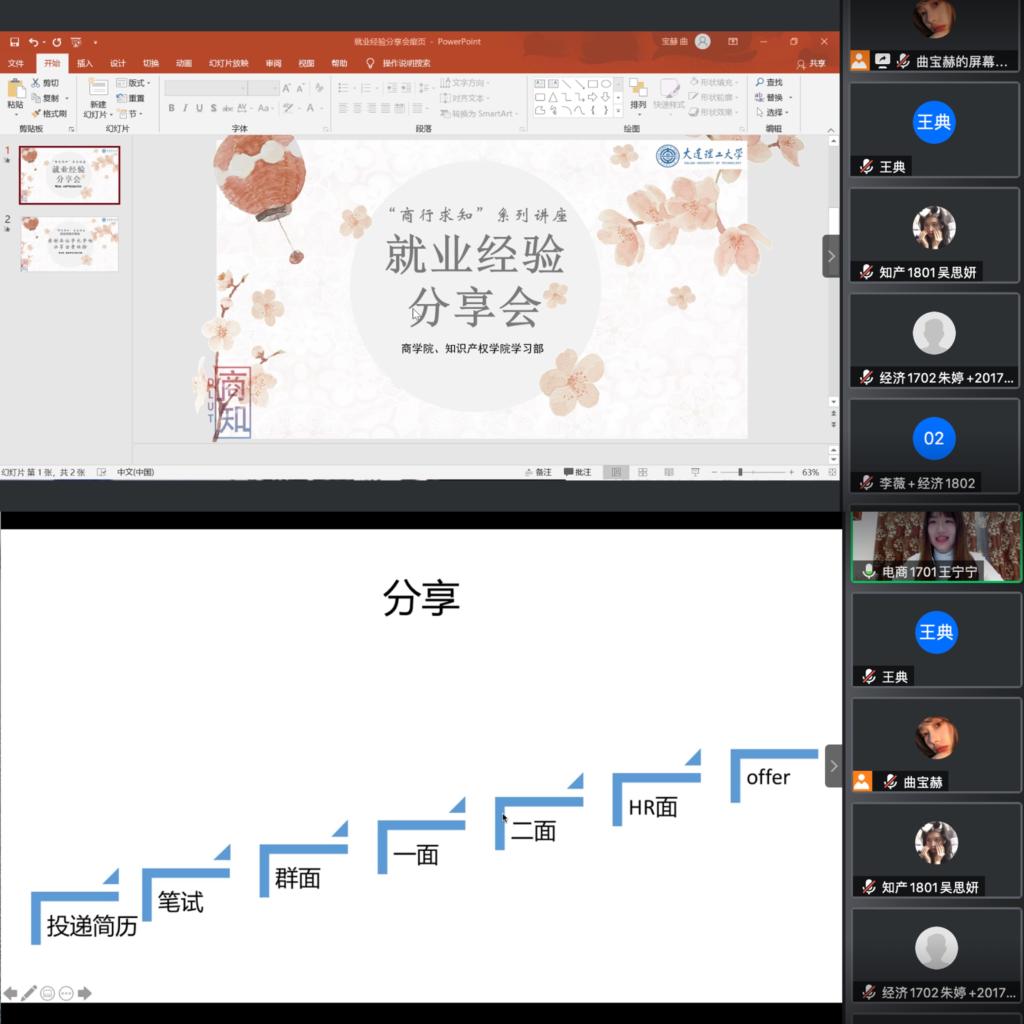Expand the Select (选择) dropdown
The height and width of the screenshot is (1024, 1024).
pyautogui.click(x=775, y=113)
